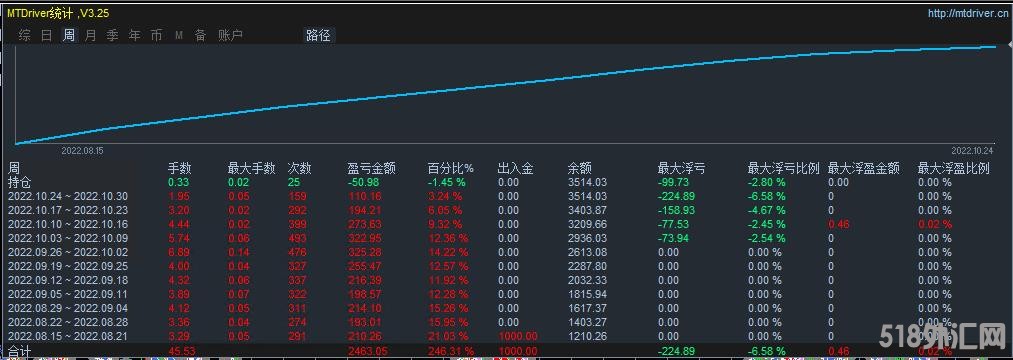Click the 手数 column header

click(x=180, y=169)
